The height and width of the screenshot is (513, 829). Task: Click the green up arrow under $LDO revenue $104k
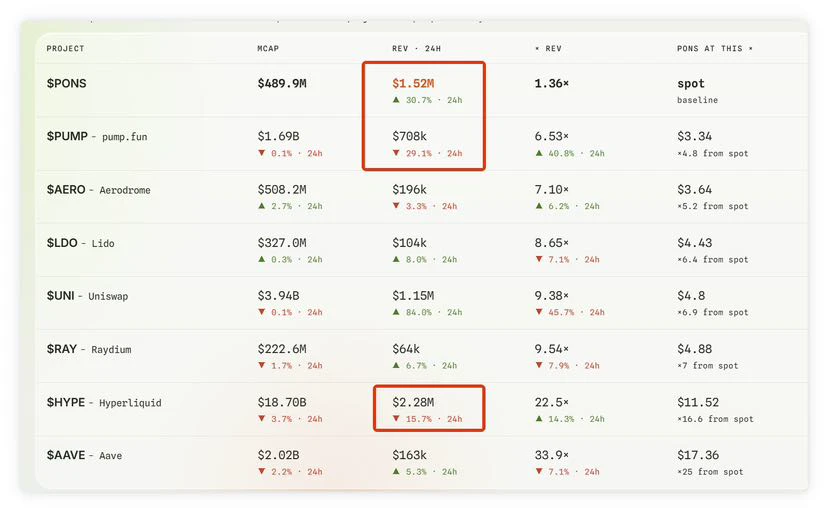click(396, 259)
